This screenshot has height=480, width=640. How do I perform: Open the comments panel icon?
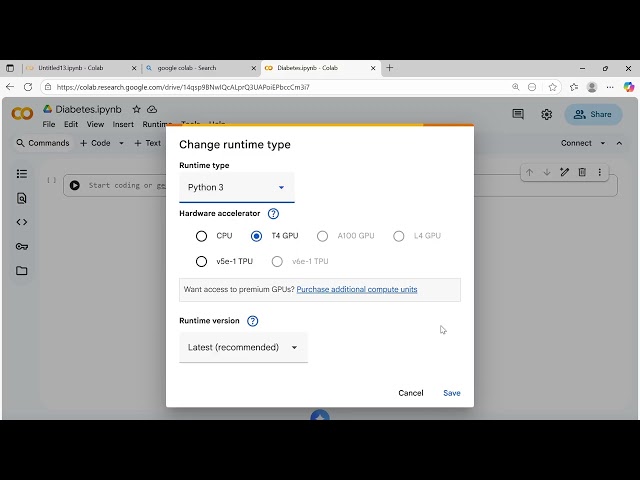pyautogui.click(x=518, y=114)
